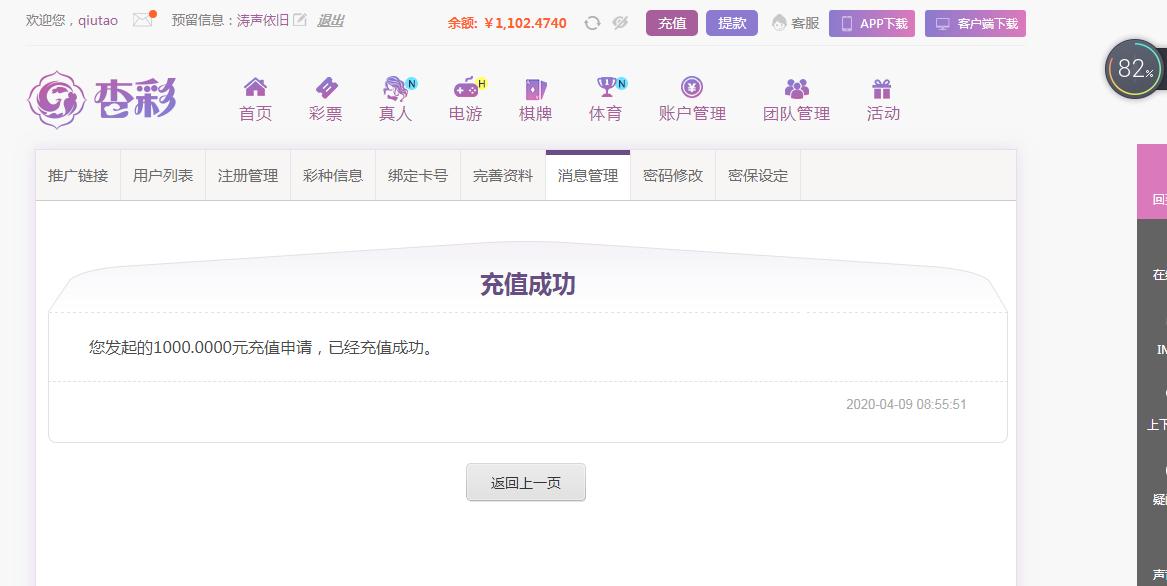The height and width of the screenshot is (586, 1167).
Task: Open the mail envelope message icon
Action: pyautogui.click(x=143, y=20)
